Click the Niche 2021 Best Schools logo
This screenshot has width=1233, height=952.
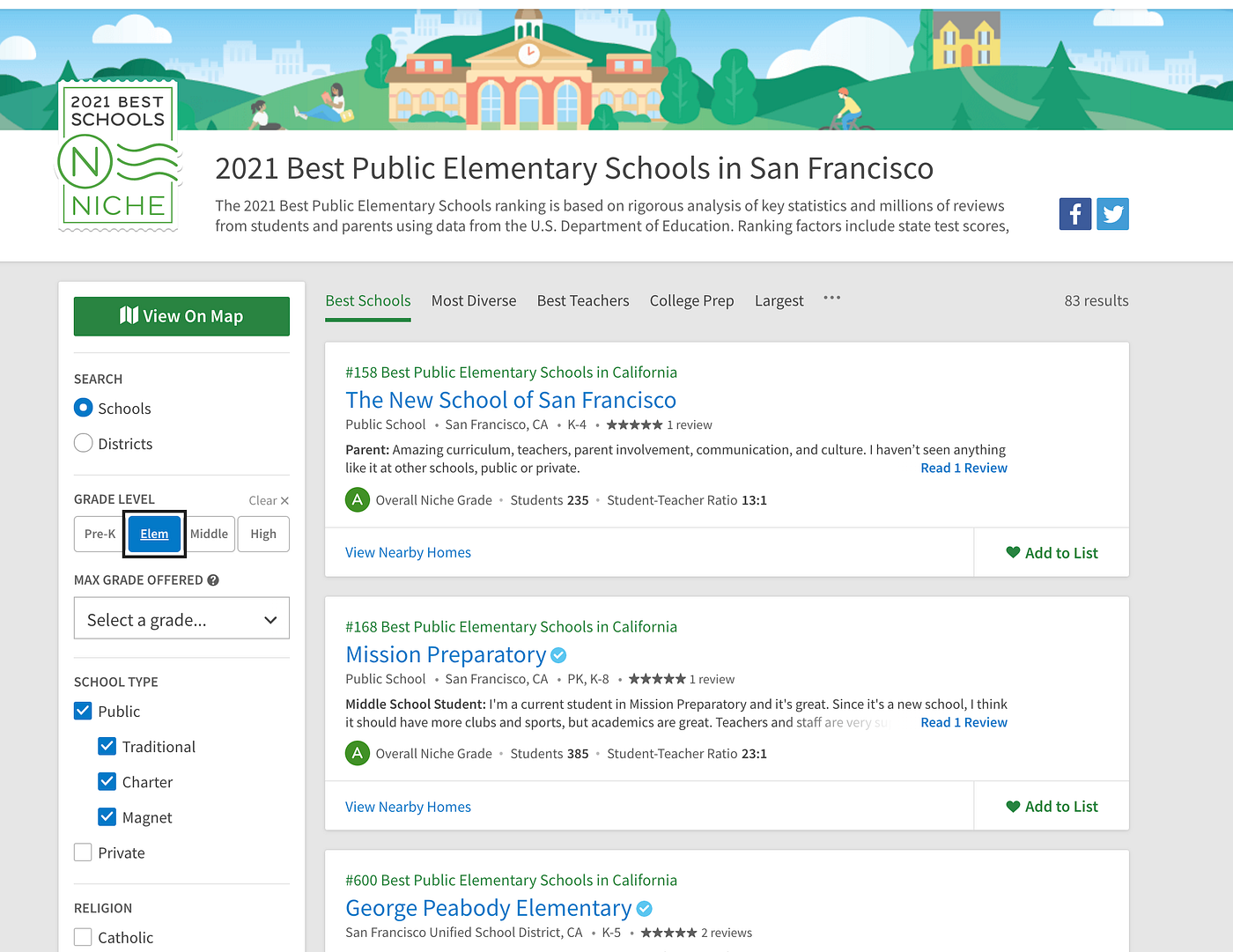coord(119,156)
